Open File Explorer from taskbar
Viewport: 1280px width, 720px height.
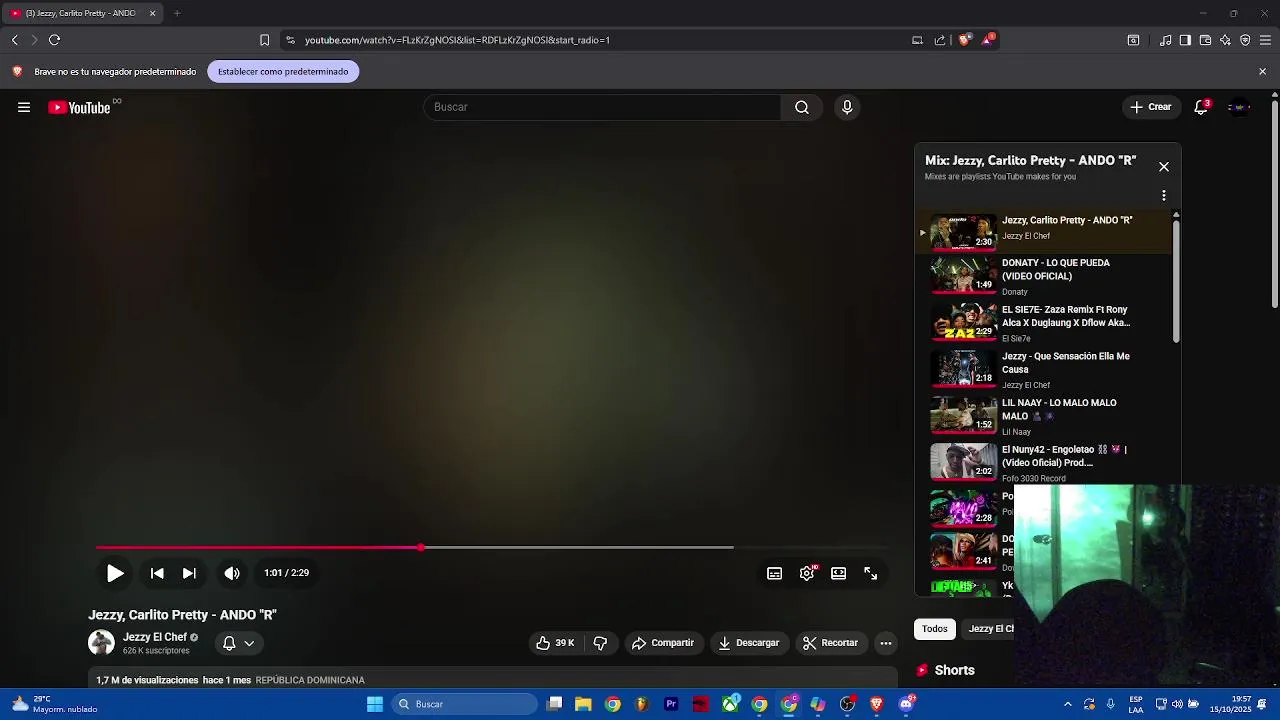(x=583, y=704)
